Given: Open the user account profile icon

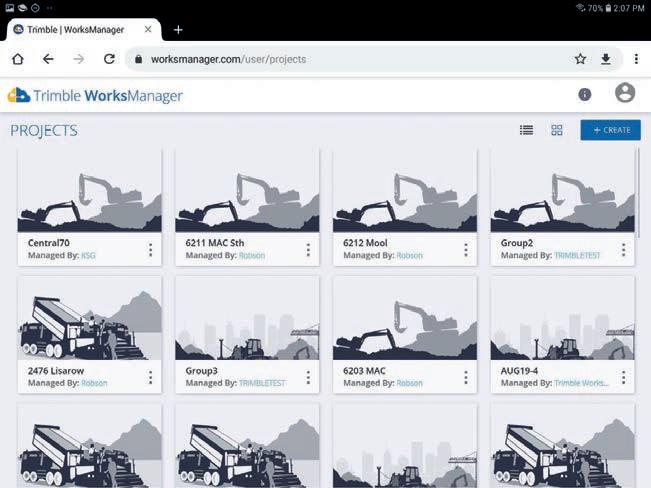Looking at the screenshot, I should click(x=625, y=93).
